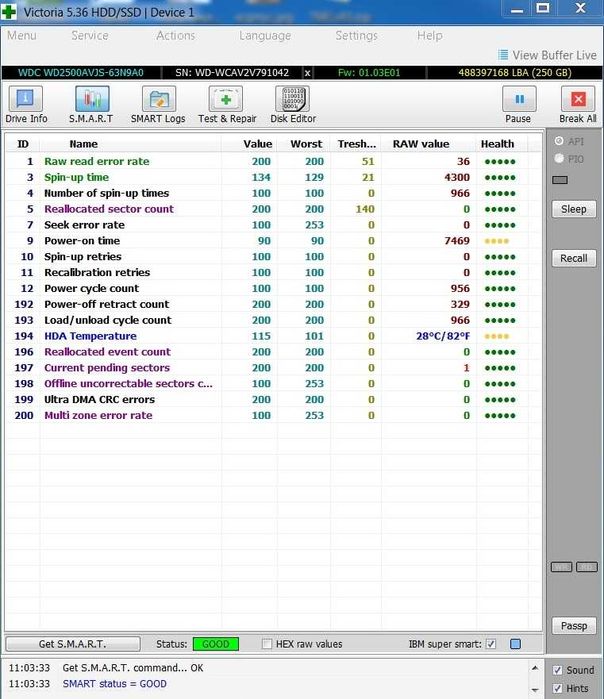Image resolution: width=604 pixels, height=699 pixels.
Task: Open the Service menu
Action: [90, 35]
